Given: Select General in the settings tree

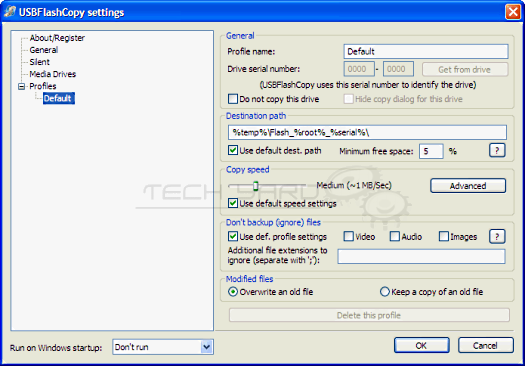Looking at the screenshot, I should tap(44, 50).
